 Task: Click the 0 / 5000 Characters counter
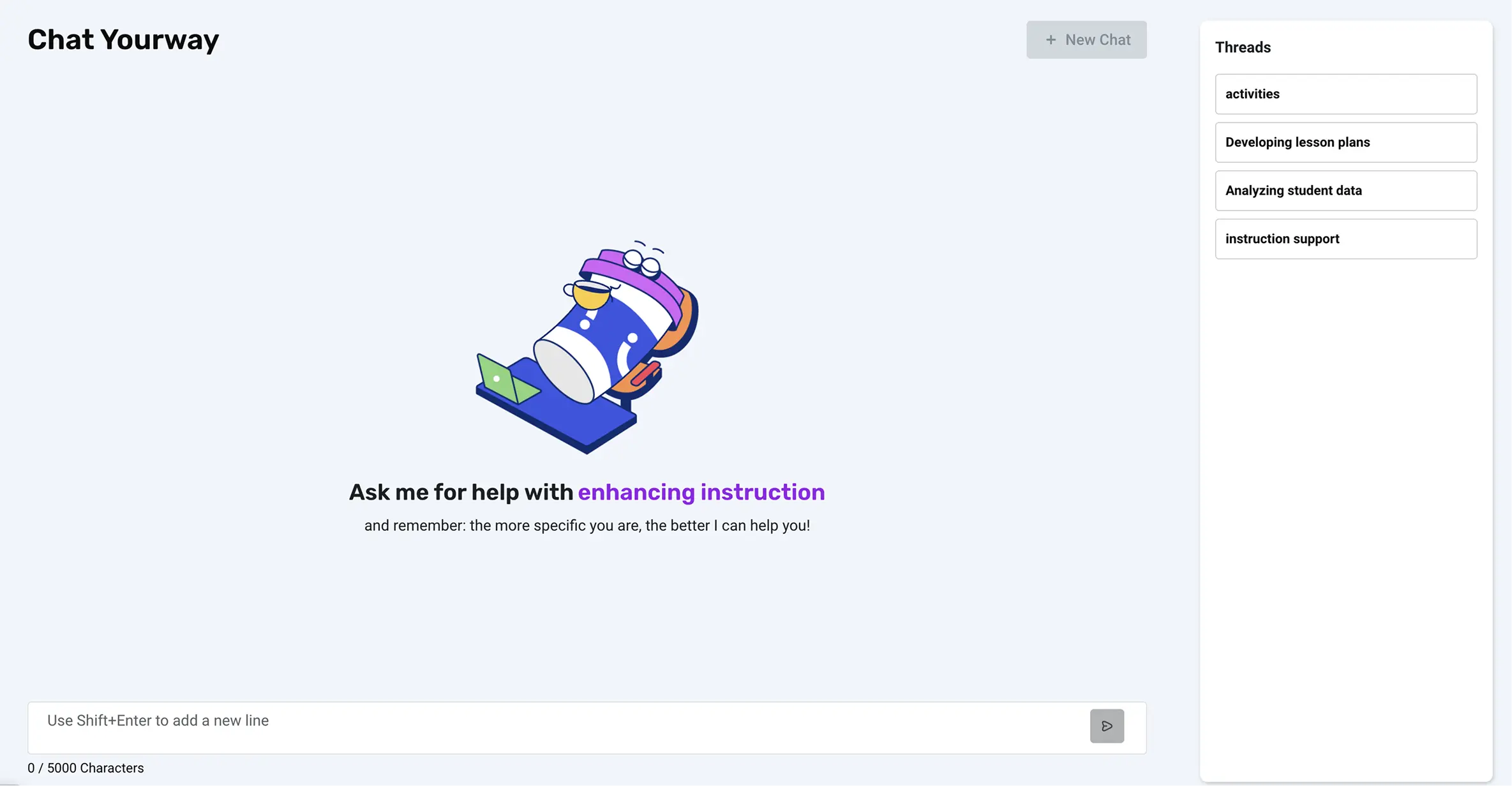[x=85, y=767]
